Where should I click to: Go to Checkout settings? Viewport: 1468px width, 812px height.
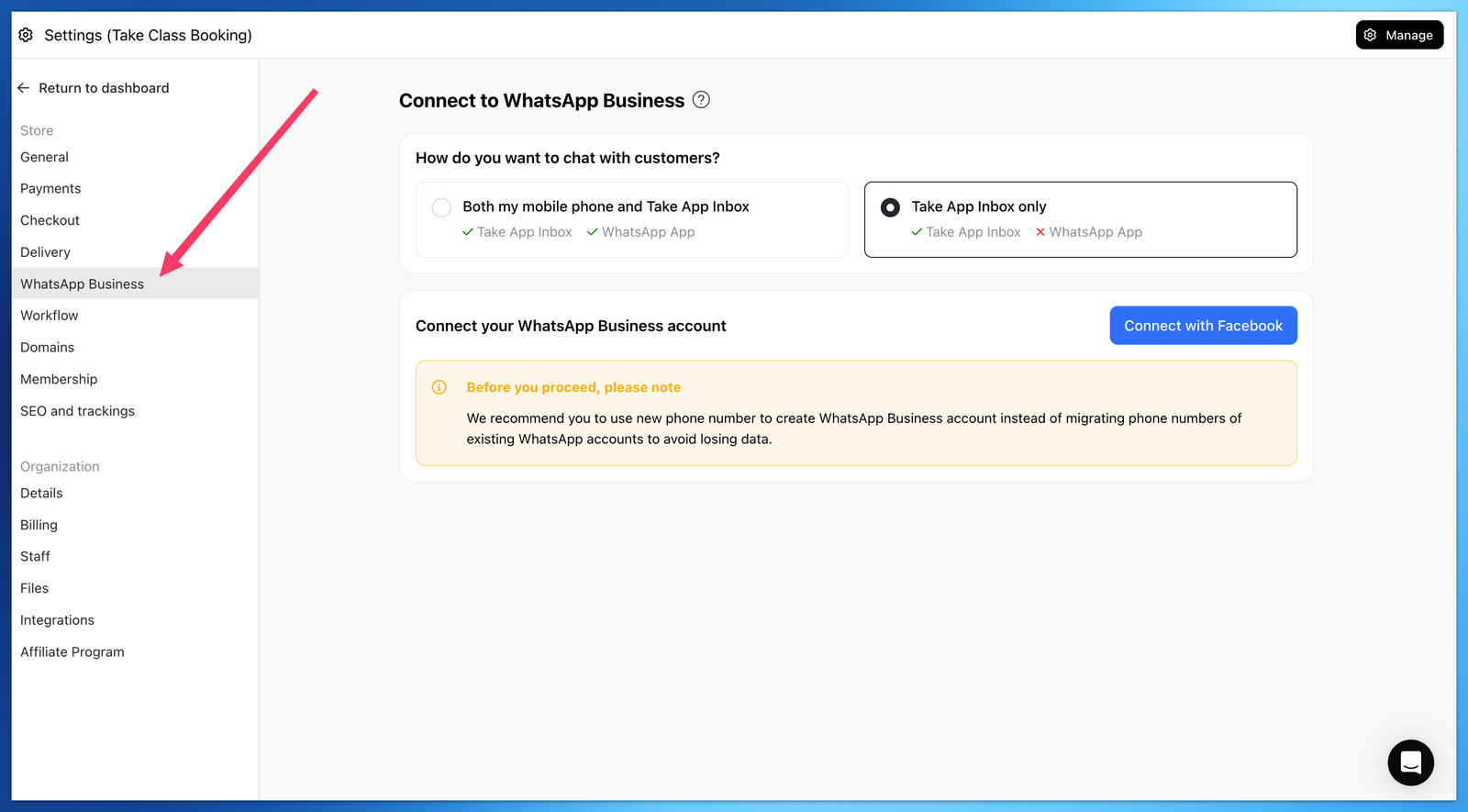tap(135, 220)
